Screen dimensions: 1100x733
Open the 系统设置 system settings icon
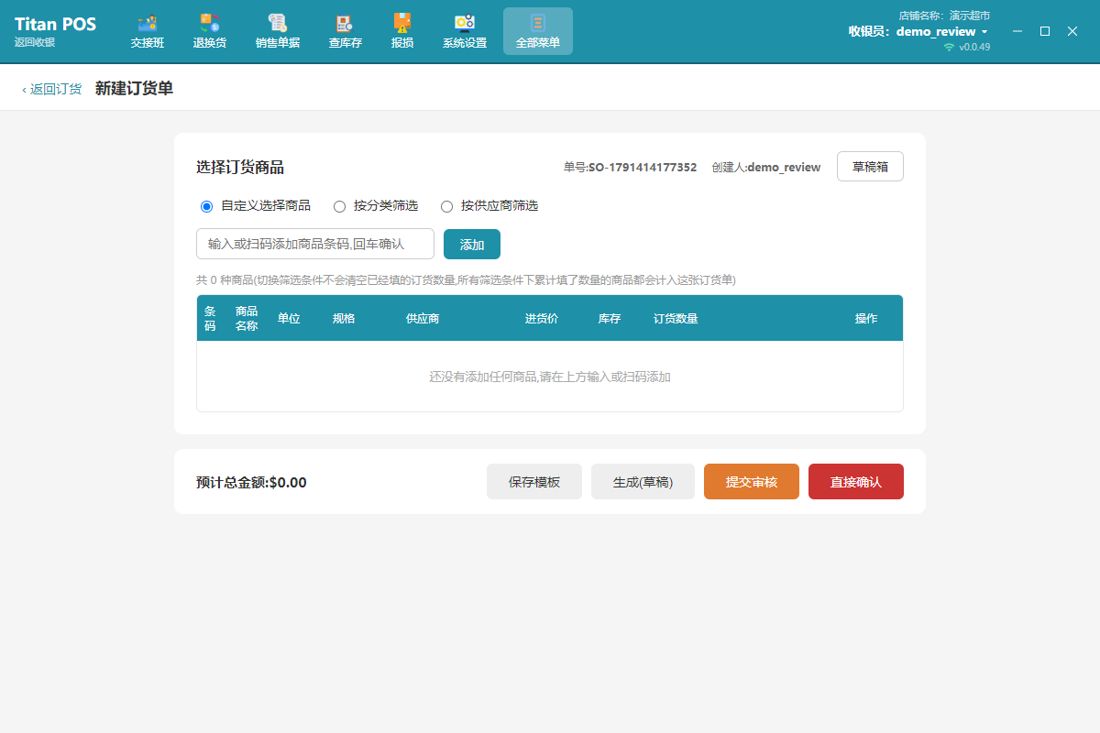pyautogui.click(x=464, y=32)
